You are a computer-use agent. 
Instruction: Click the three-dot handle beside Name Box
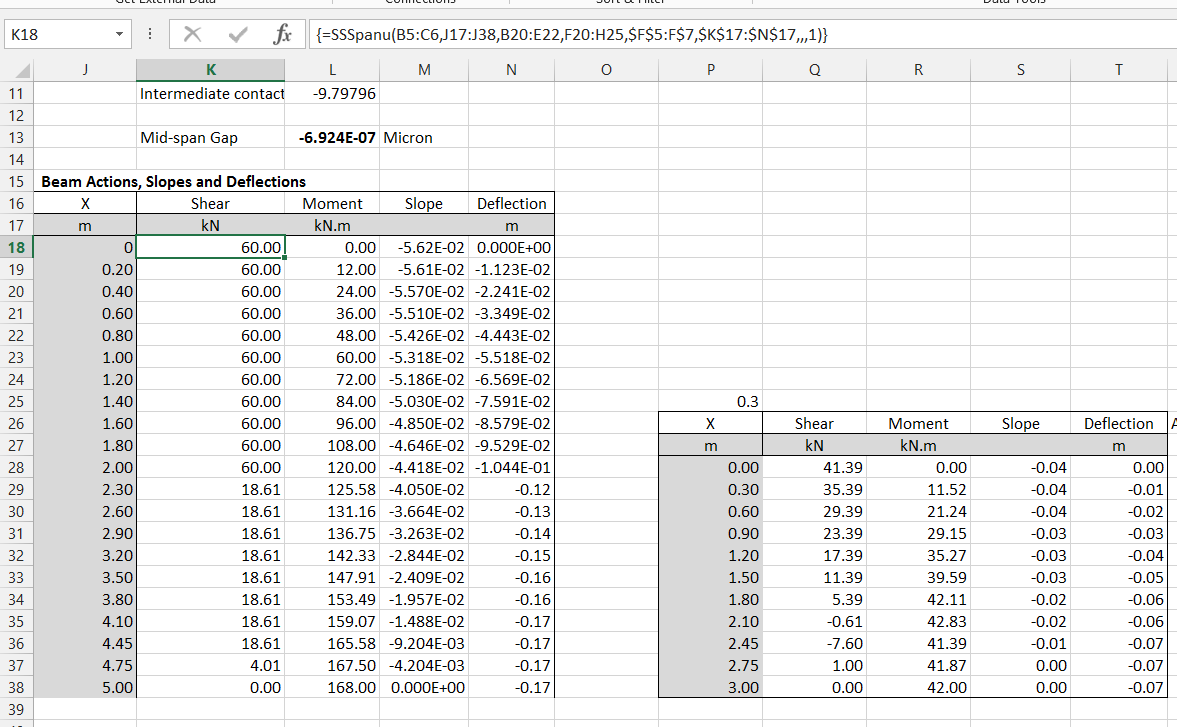(x=149, y=35)
